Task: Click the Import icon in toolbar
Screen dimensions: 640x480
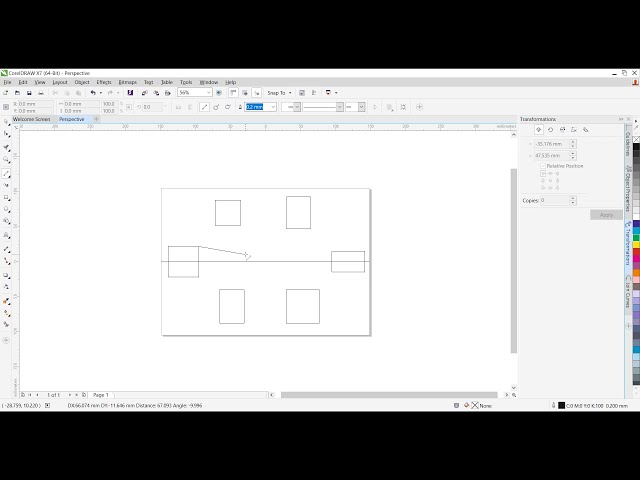Action: click(144, 93)
